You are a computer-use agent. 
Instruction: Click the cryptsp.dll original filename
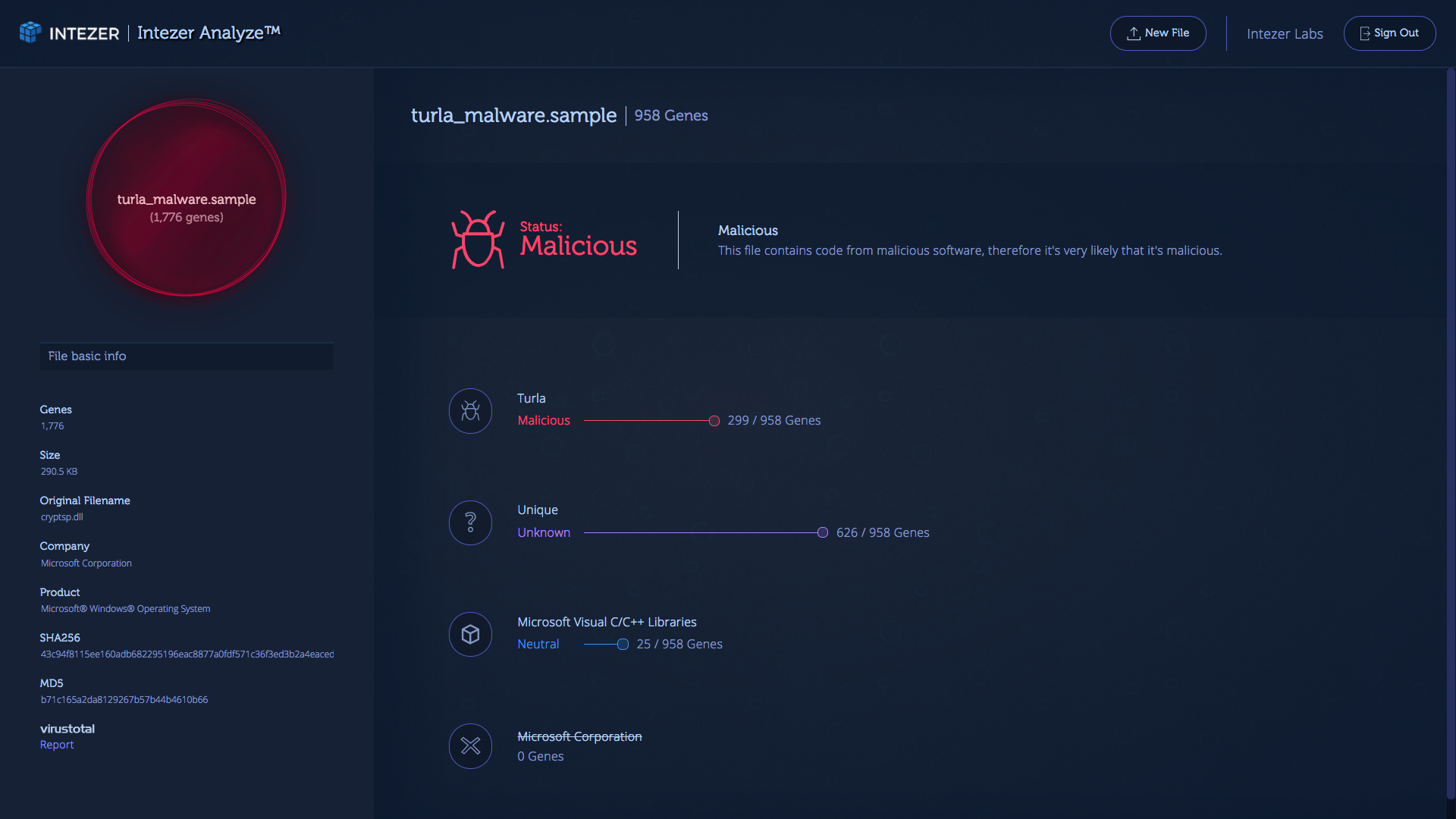click(62, 516)
